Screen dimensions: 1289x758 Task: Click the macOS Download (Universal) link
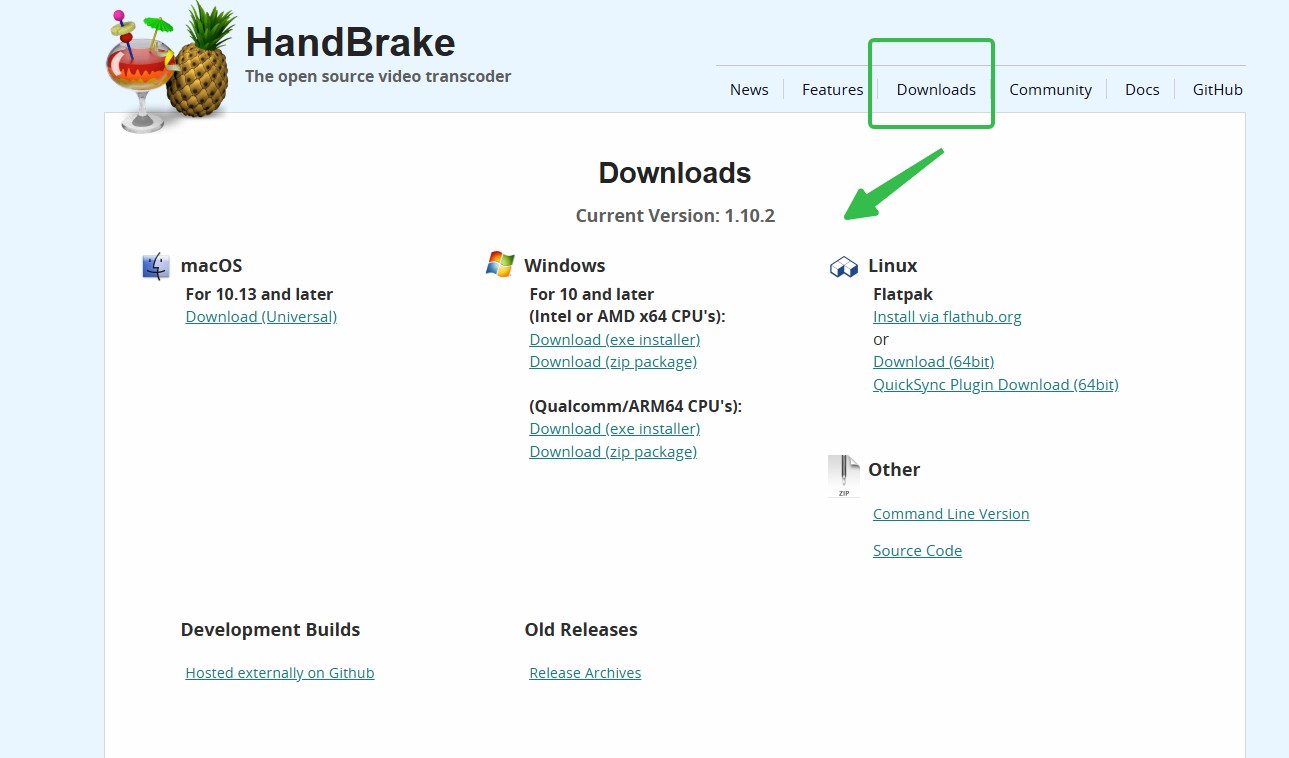tap(261, 317)
